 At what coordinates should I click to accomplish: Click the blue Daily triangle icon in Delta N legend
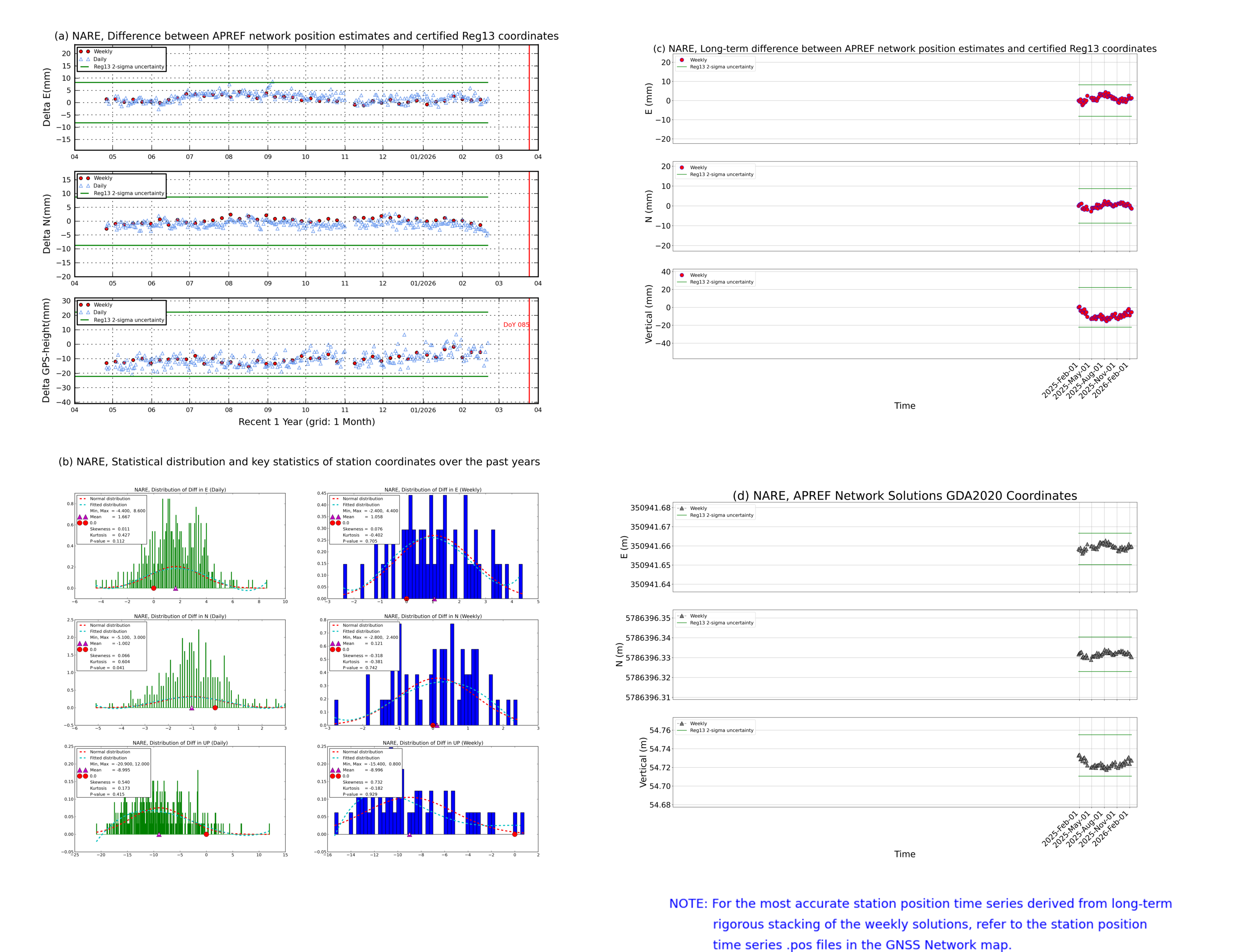pos(82,186)
